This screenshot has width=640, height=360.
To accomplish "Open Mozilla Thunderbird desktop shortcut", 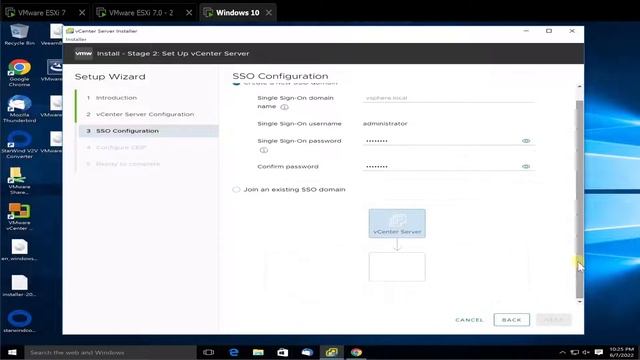I will coord(19,109).
